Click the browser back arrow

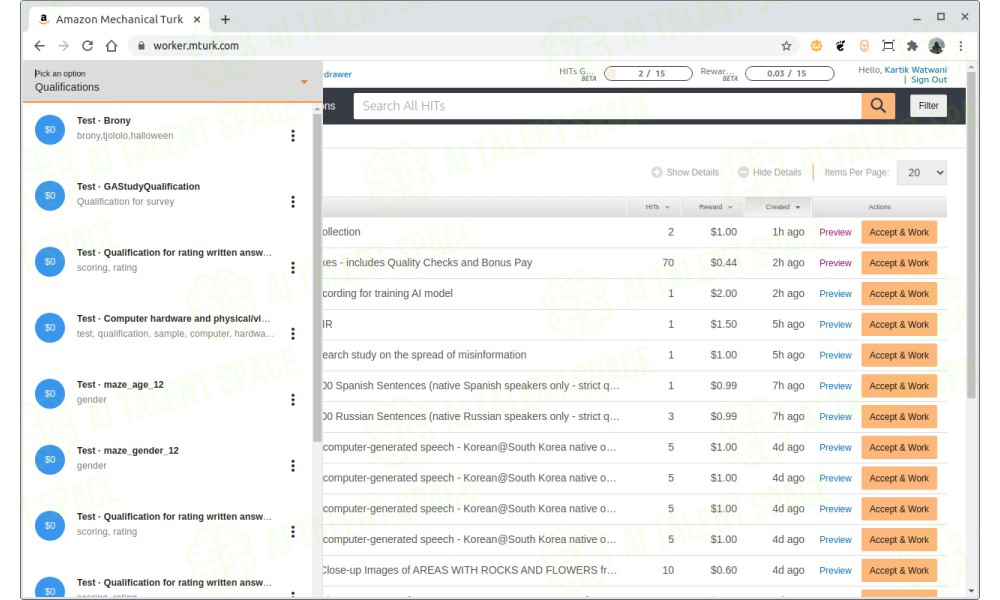point(40,46)
